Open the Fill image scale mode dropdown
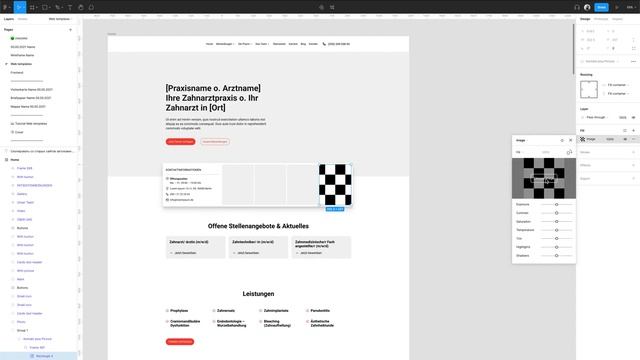Screen dimensions: 640x360 pyautogui.click(x=519, y=152)
